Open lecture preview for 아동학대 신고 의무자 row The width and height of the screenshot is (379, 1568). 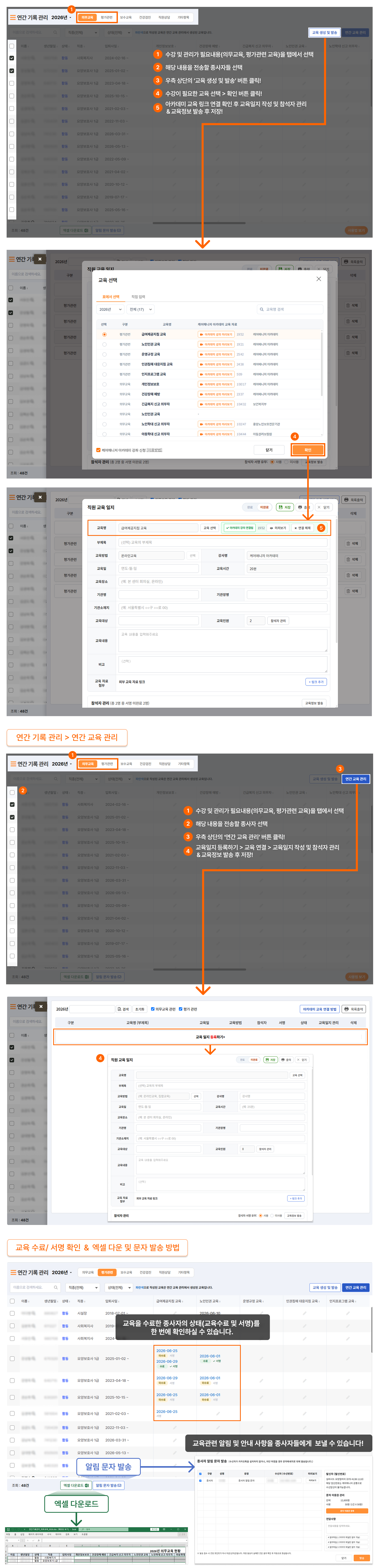coord(216,434)
